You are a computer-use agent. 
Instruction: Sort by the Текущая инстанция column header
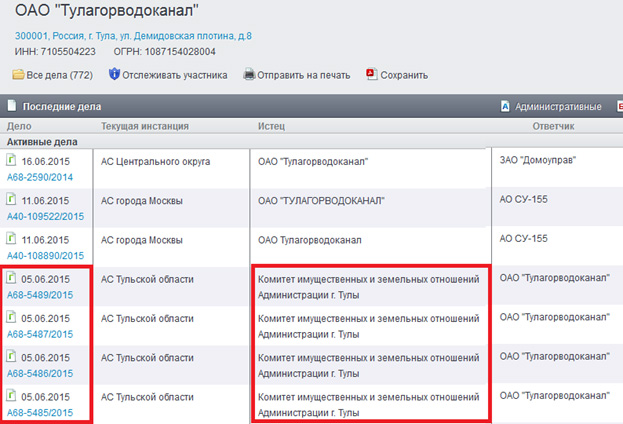tap(145, 127)
